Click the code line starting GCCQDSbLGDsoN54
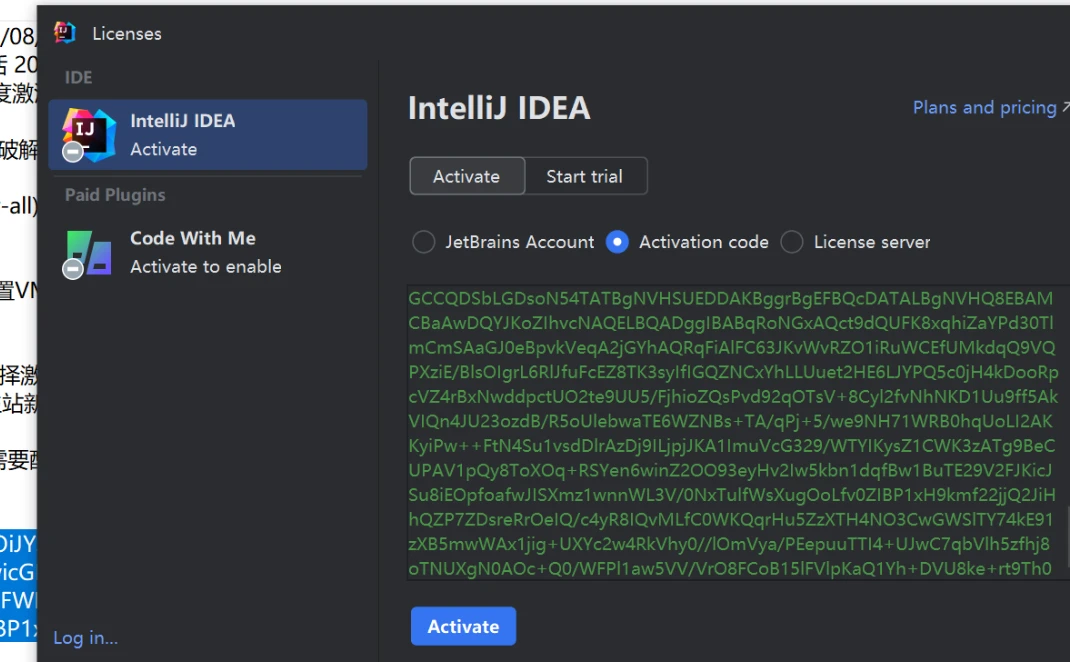The image size is (1070, 662). (730, 298)
